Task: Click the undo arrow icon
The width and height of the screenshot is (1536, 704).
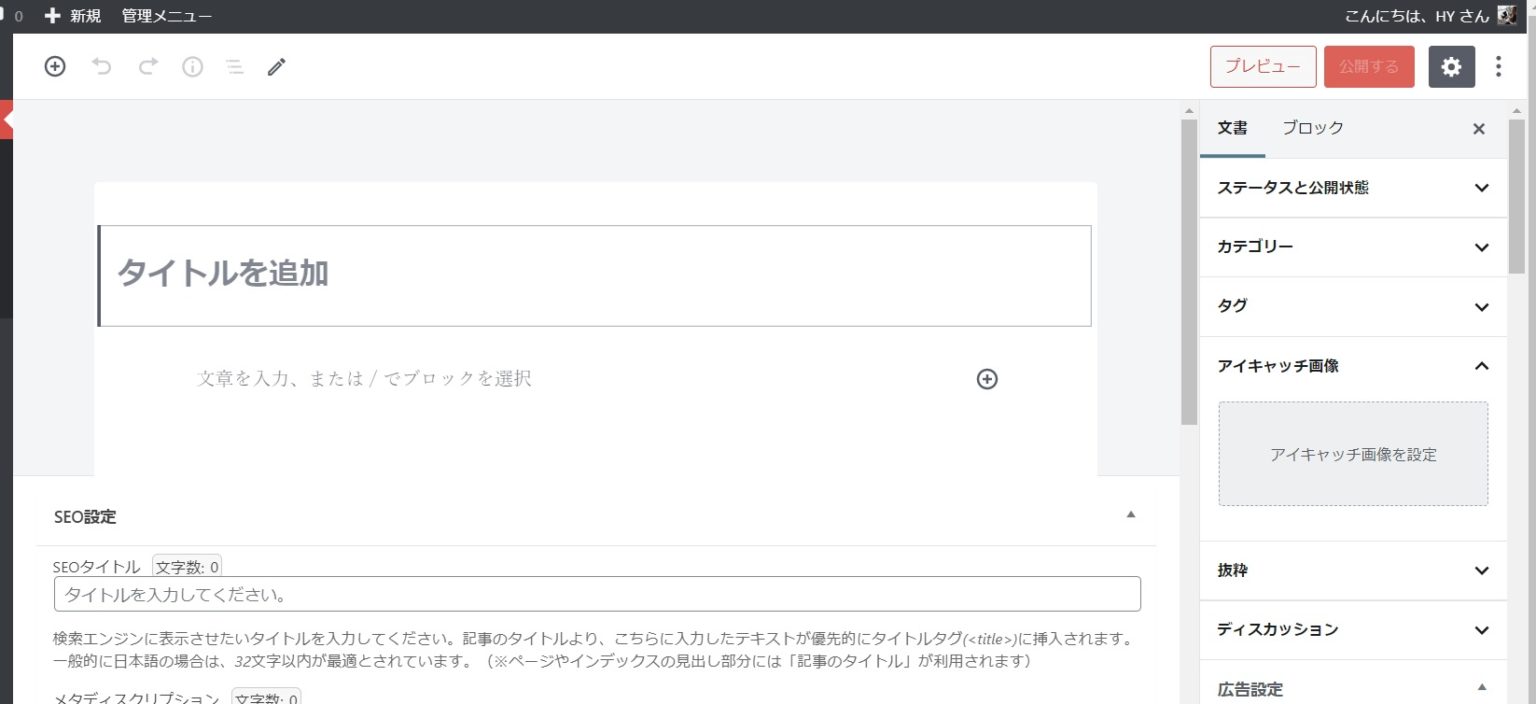Action: coord(101,67)
